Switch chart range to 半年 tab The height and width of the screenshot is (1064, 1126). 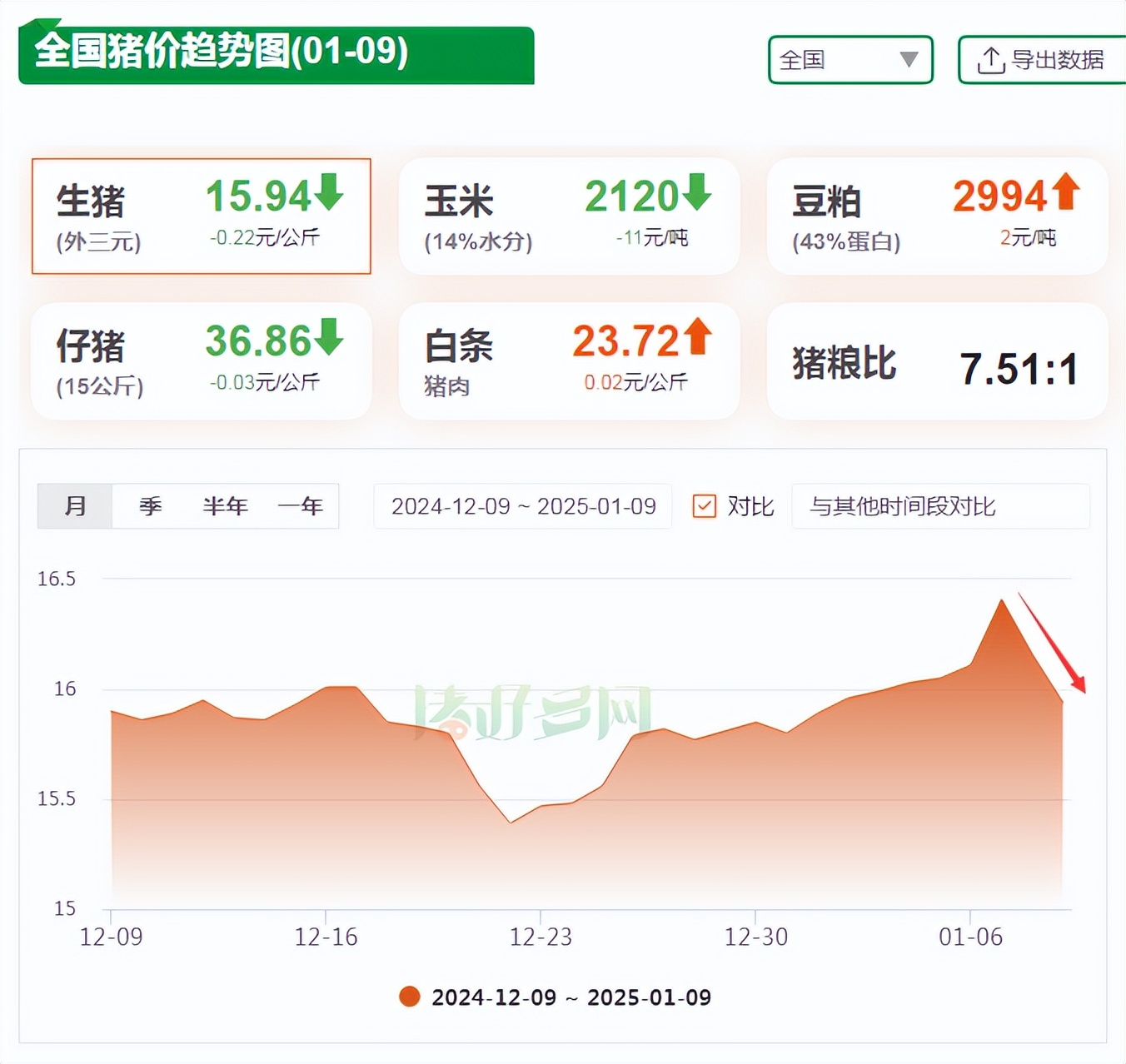[x=225, y=505]
